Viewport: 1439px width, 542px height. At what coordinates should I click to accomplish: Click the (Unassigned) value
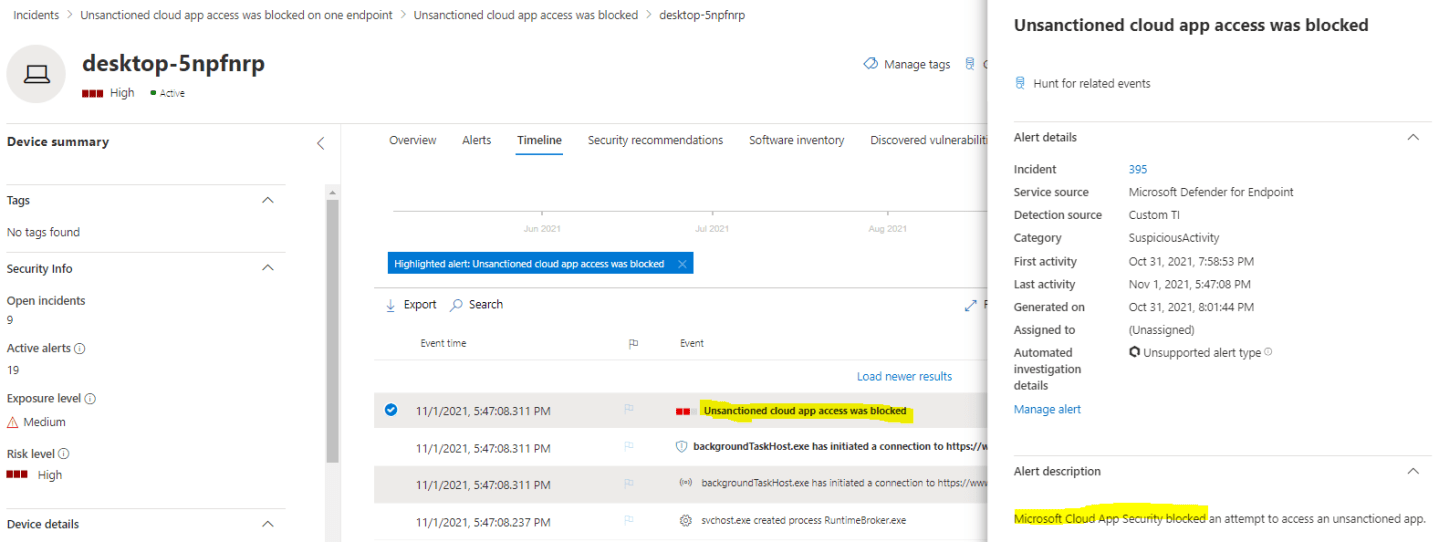1161,330
